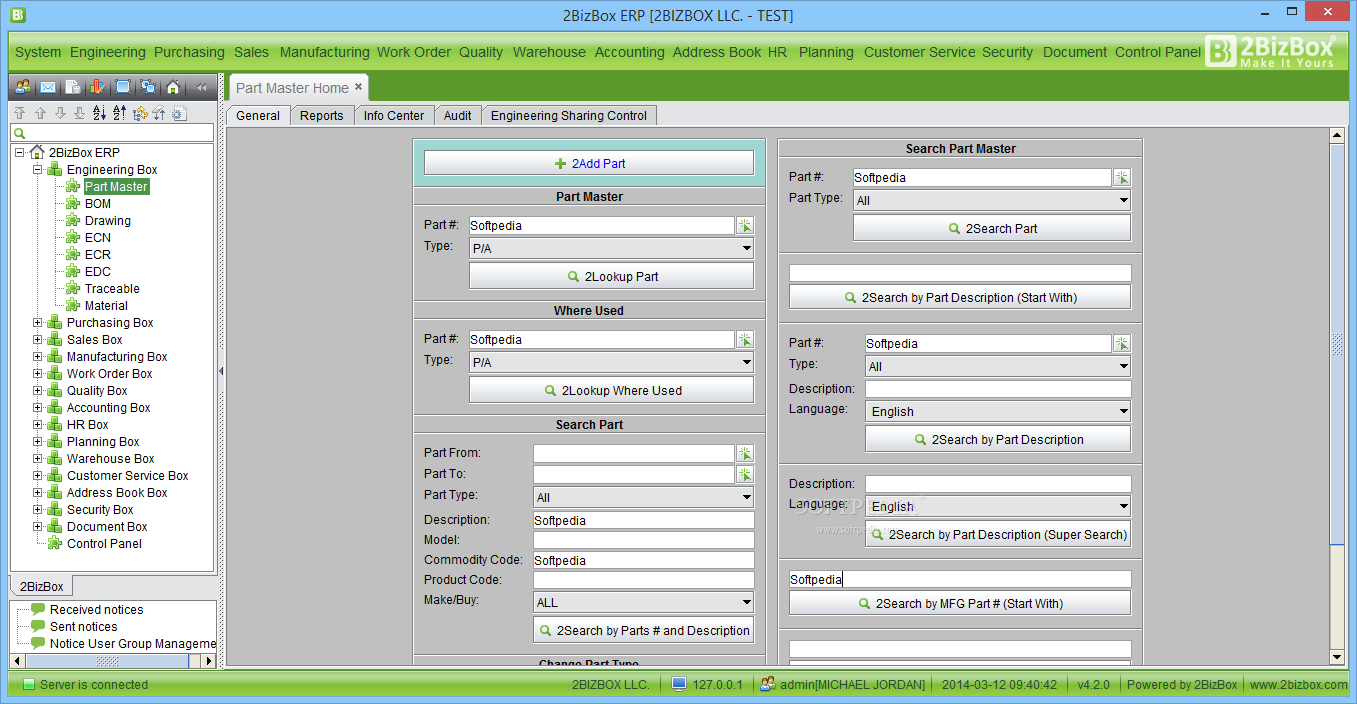Screen dimensions: 1357x704
Task: Click the Model input field
Action: click(643, 540)
